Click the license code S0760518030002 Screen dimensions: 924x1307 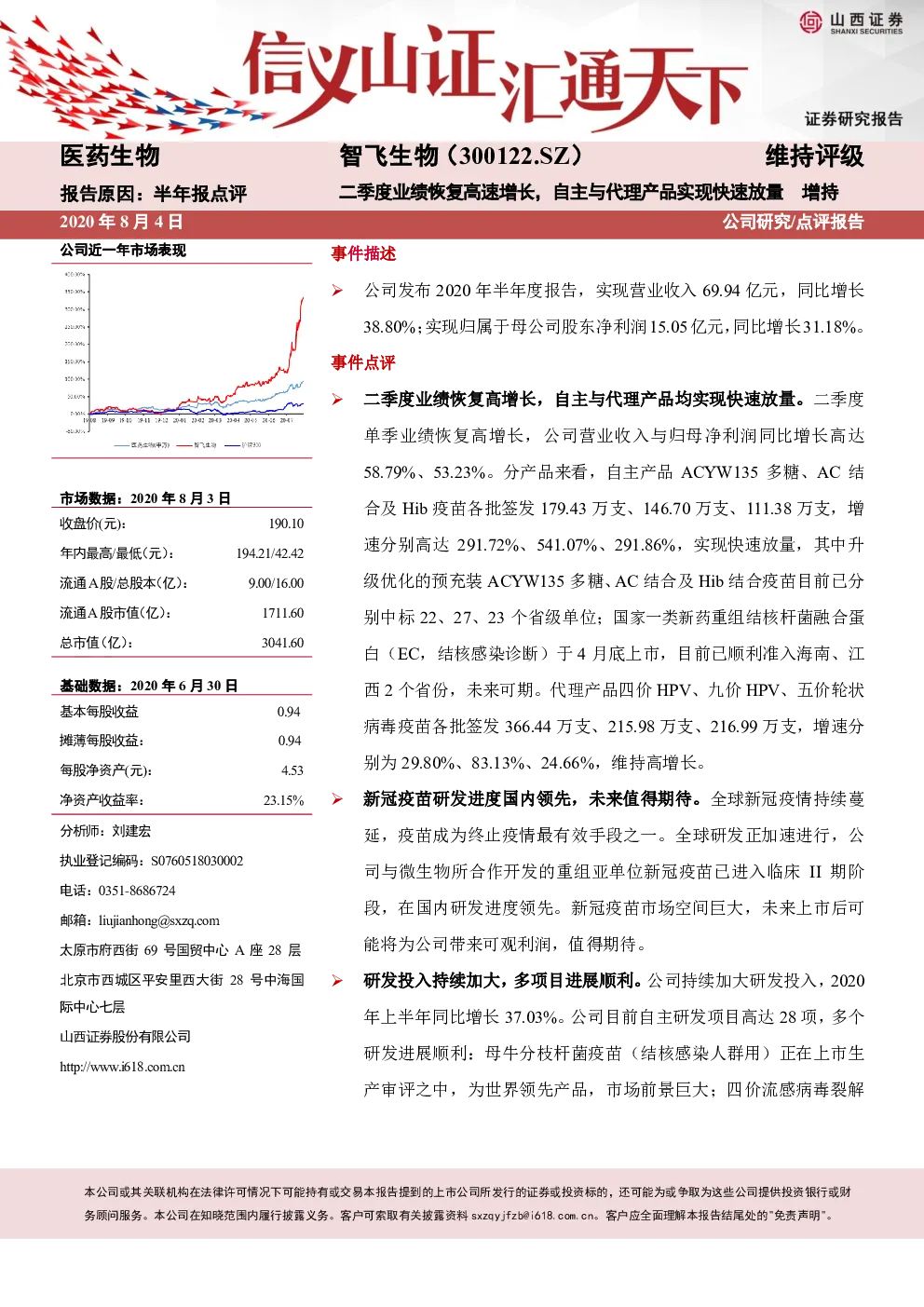point(197,861)
